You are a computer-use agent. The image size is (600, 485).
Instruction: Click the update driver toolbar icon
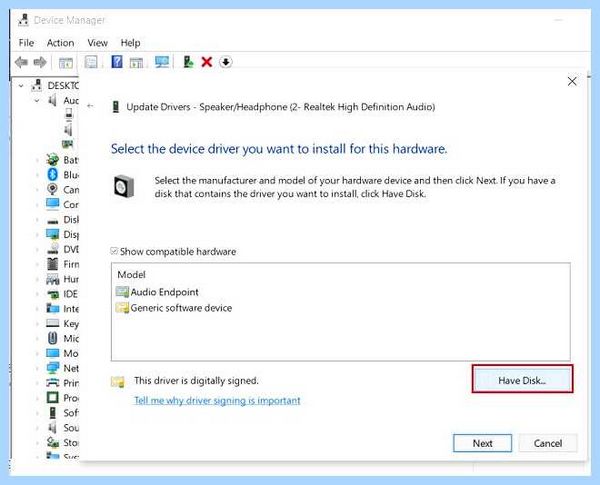click(188, 62)
